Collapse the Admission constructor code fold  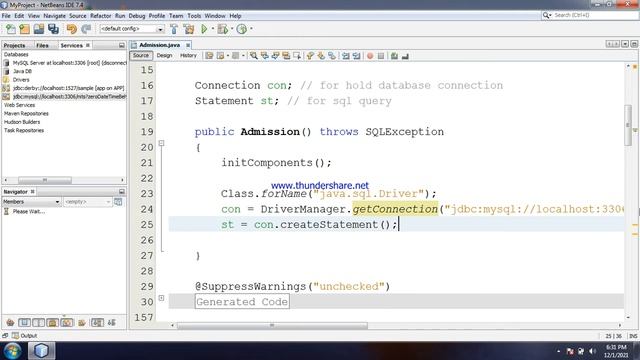(162, 143)
